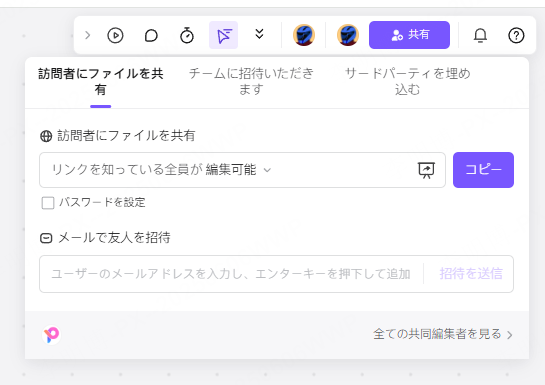This screenshot has width=545, height=385.
Task: Click the mail icon beside メールで友人を招待
Action: point(46,238)
